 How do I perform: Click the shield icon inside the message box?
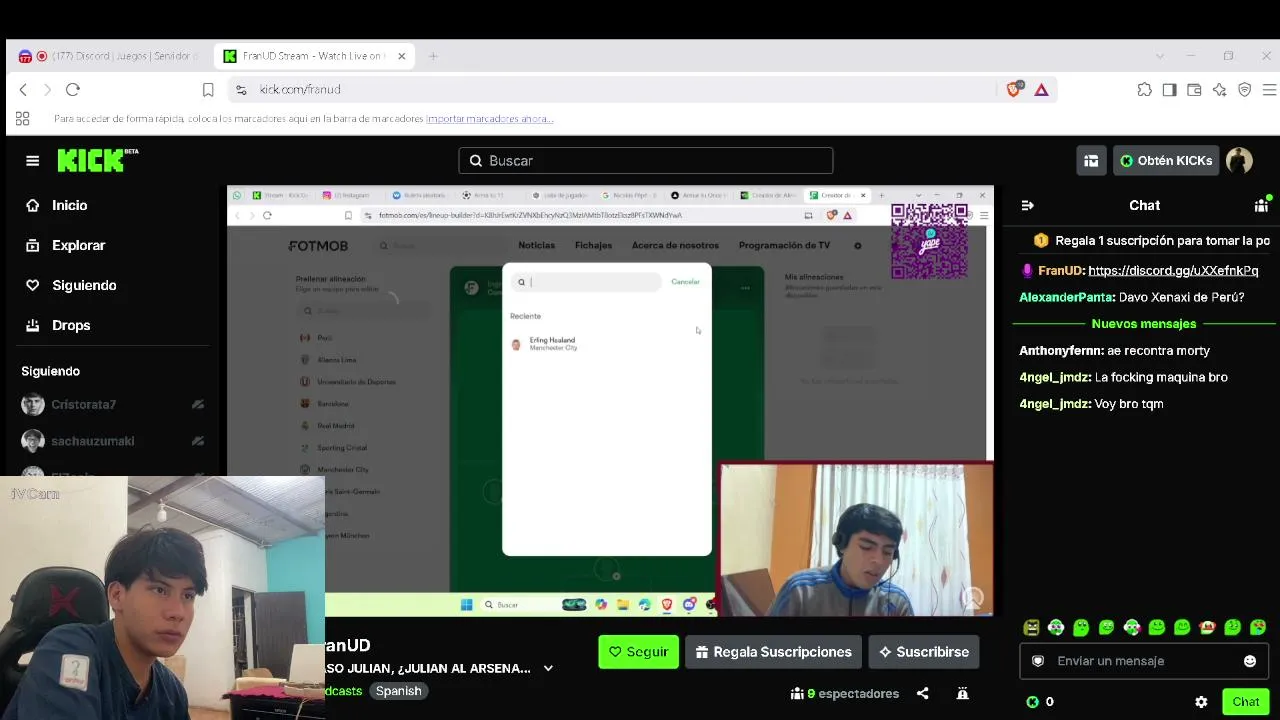coord(1038,661)
